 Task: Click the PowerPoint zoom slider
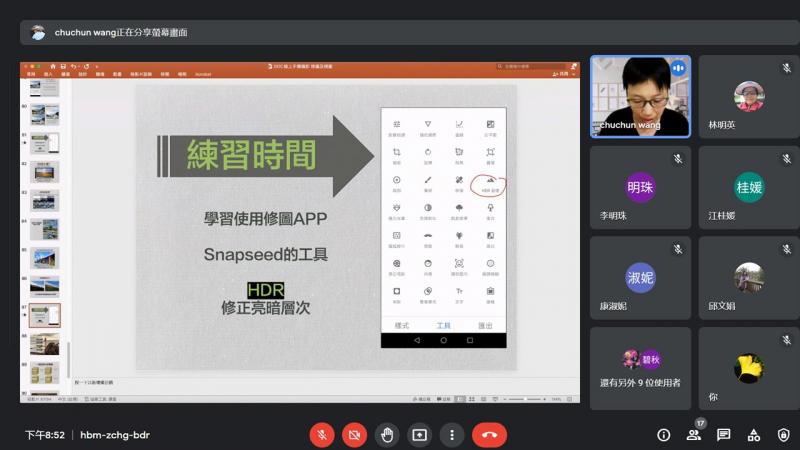click(x=525, y=399)
